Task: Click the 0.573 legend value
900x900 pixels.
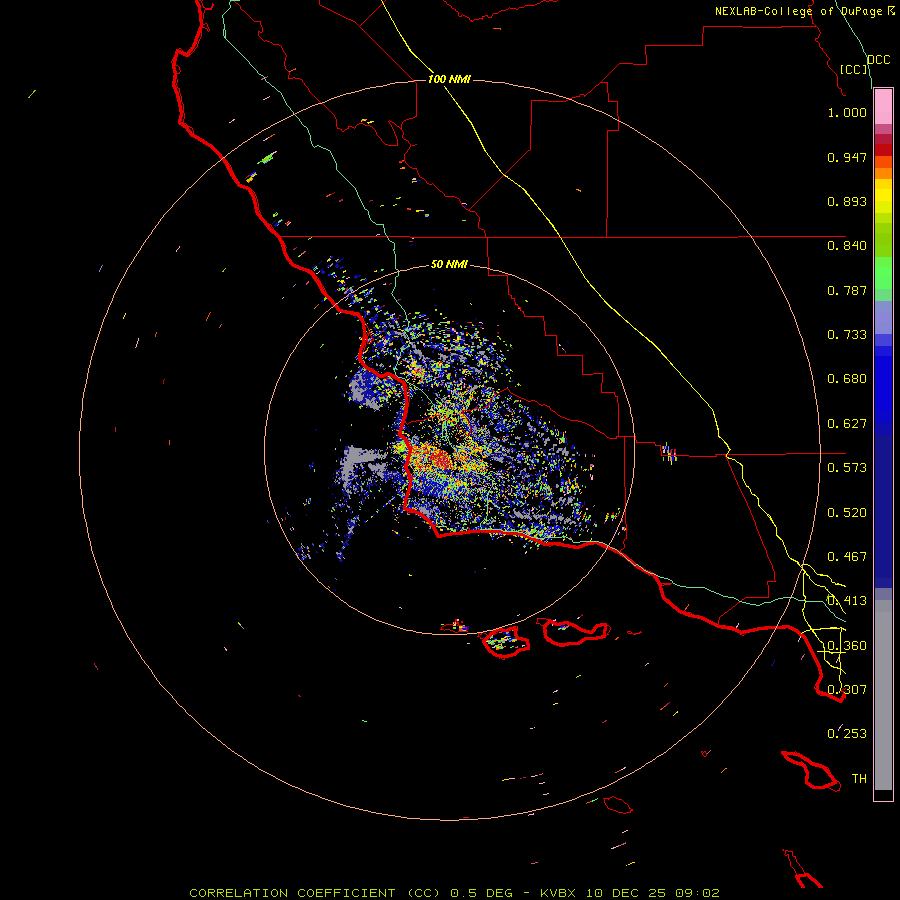Action: (847, 468)
